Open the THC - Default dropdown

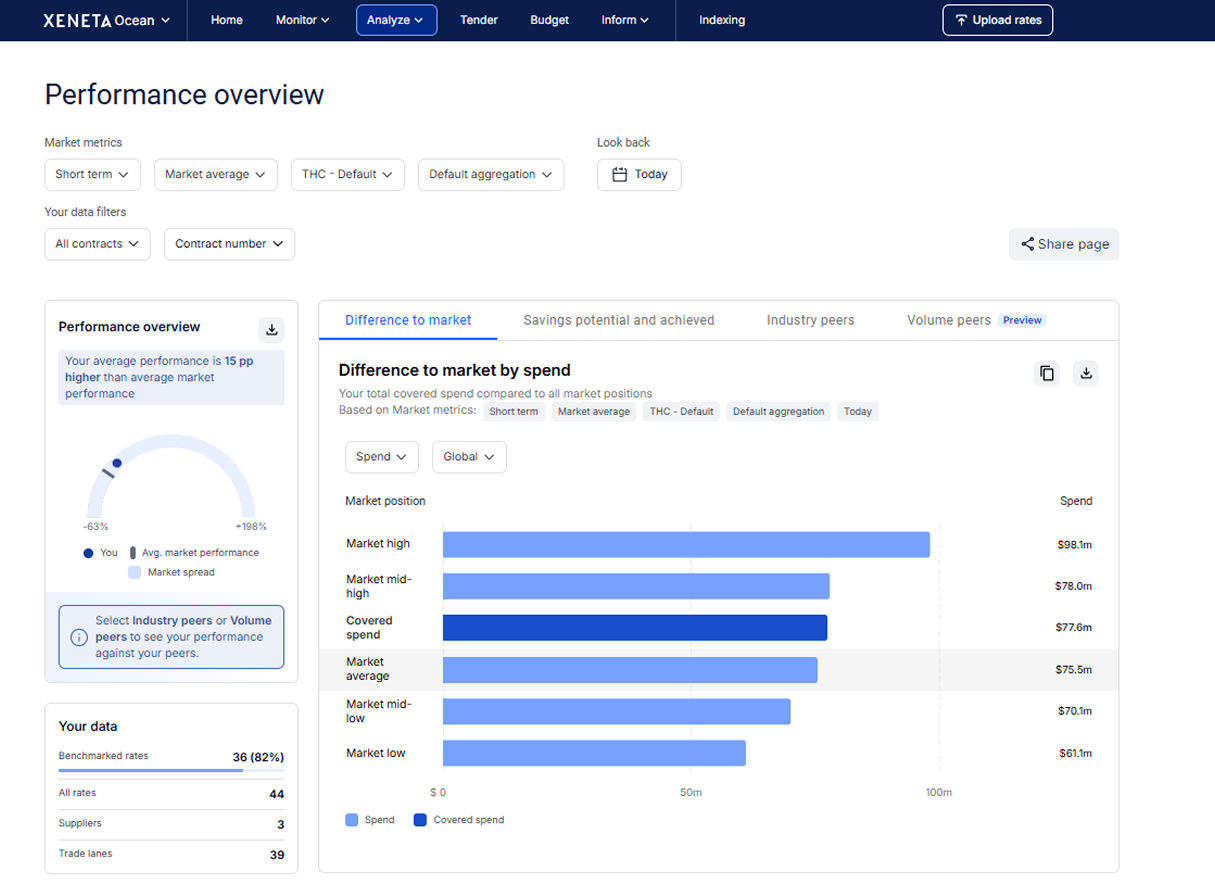point(347,174)
